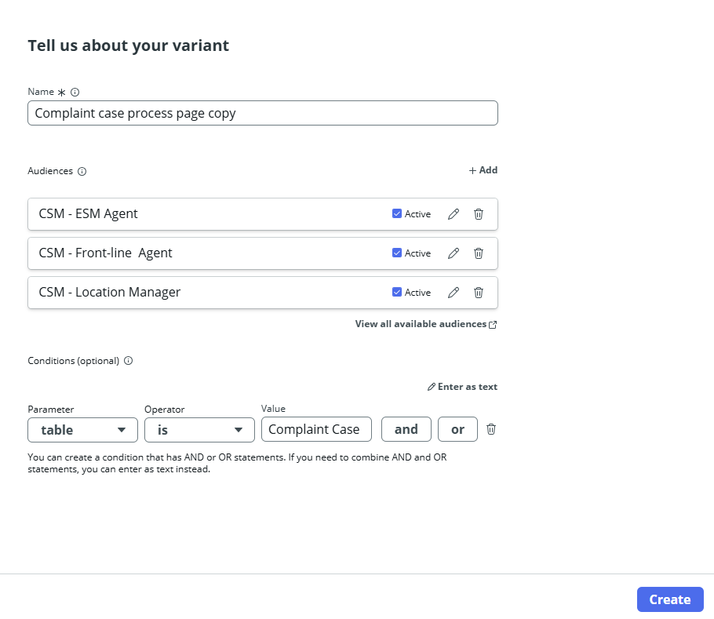Show info tooltip next to Name
This screenshot has height=619, width=714.
pyautogui.click(x=75, y=92)
